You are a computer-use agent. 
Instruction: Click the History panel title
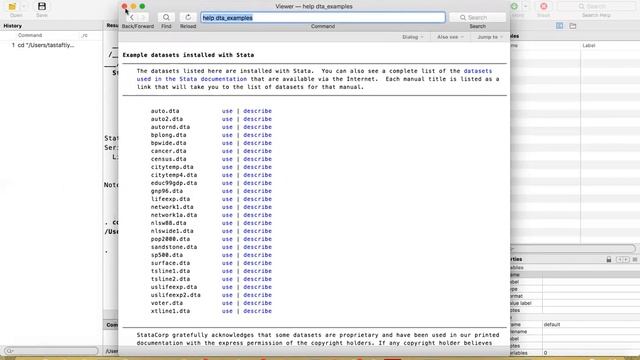click(13, 26)
